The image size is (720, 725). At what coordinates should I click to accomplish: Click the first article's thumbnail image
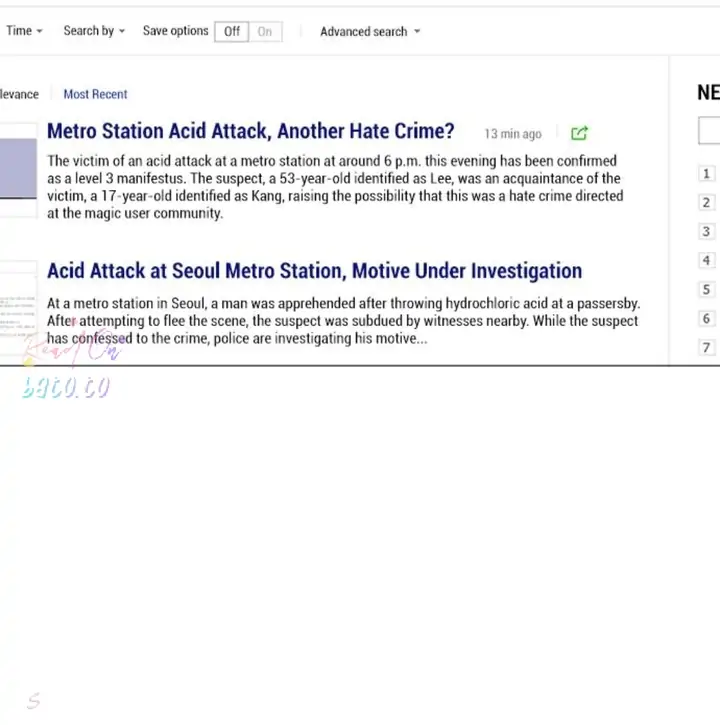[x=18, y=169]
